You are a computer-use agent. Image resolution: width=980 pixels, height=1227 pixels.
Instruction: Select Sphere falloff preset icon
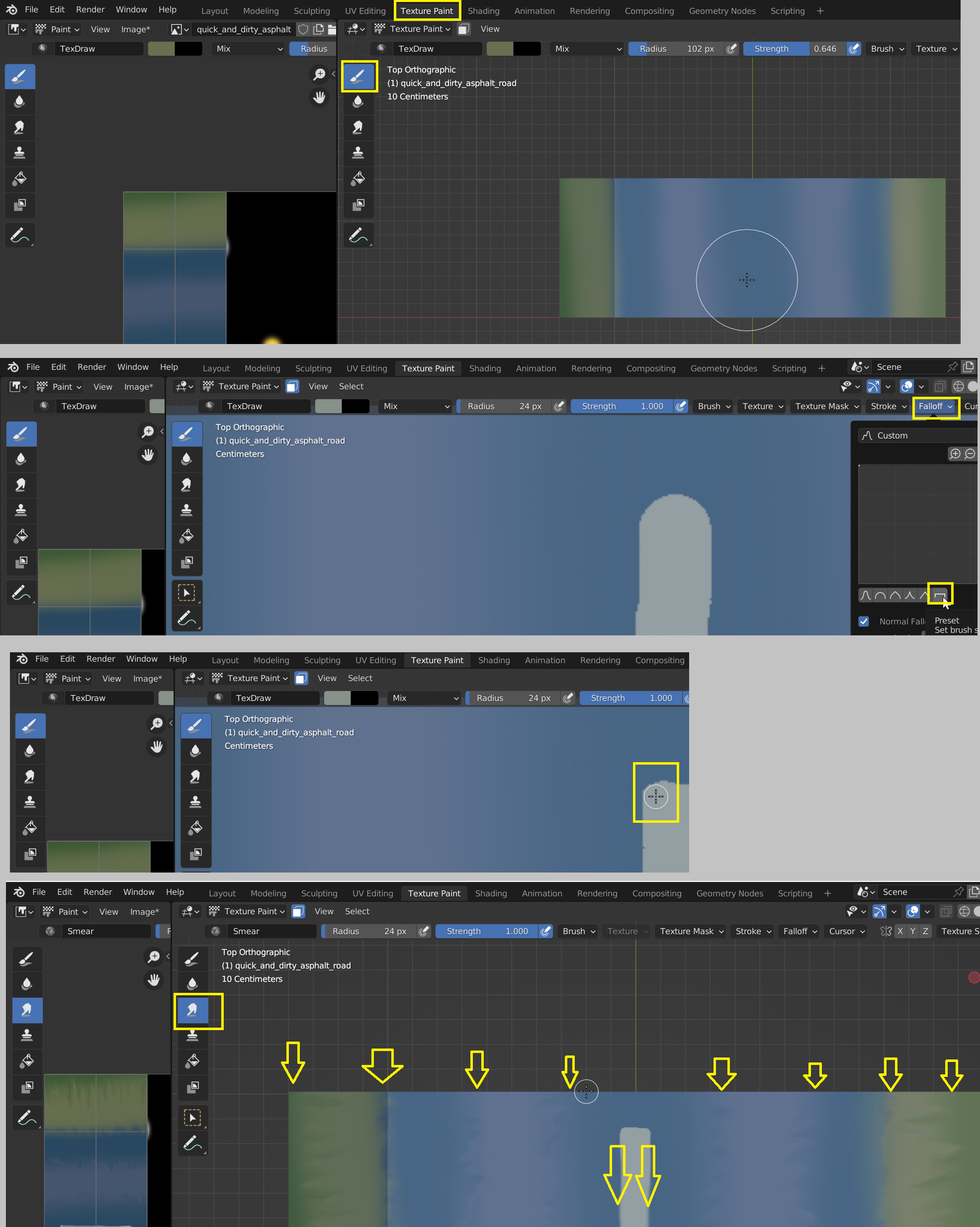tap(881, 595)
